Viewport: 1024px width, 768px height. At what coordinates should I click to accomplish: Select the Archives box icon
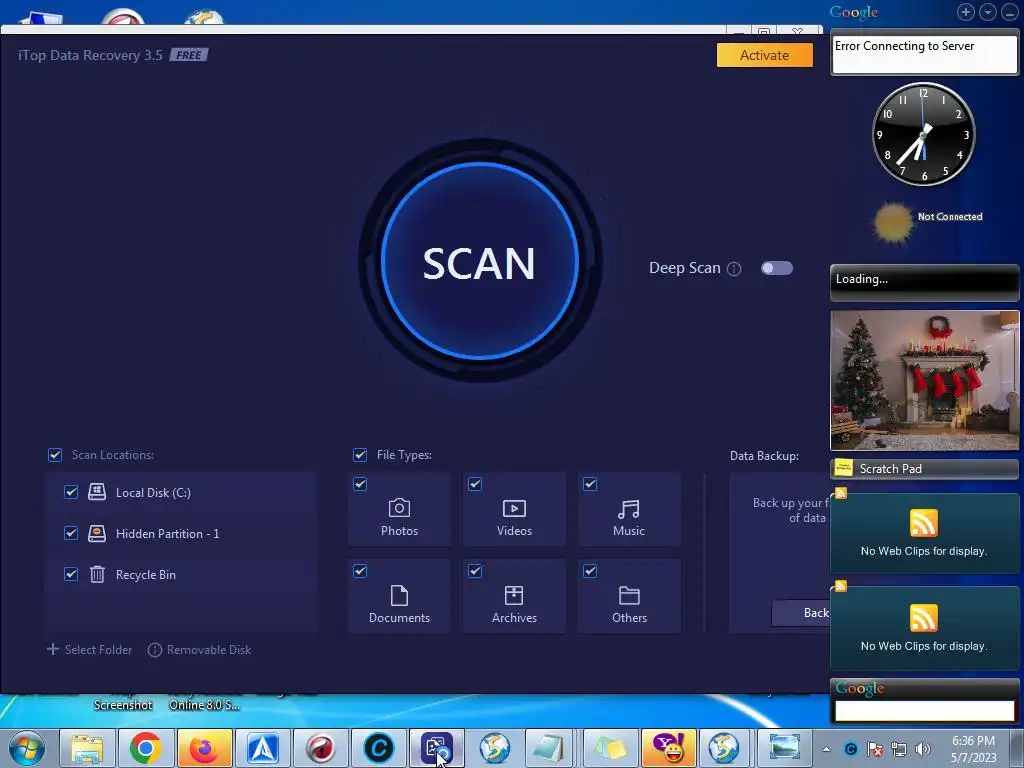514,595
